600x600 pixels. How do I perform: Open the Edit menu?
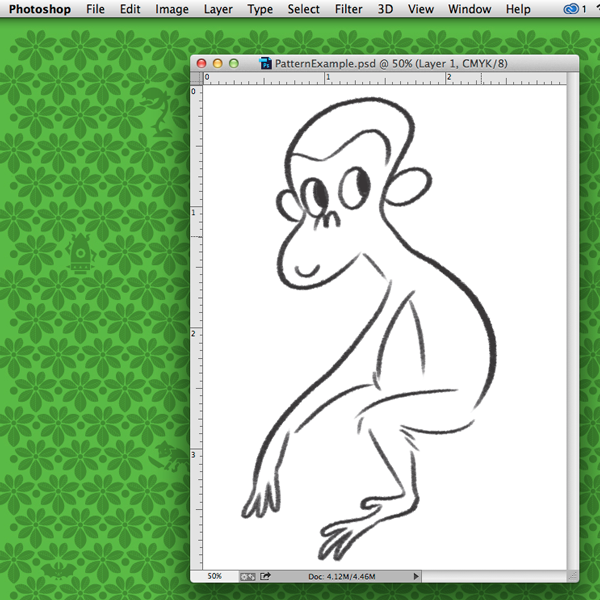(130, 9)
